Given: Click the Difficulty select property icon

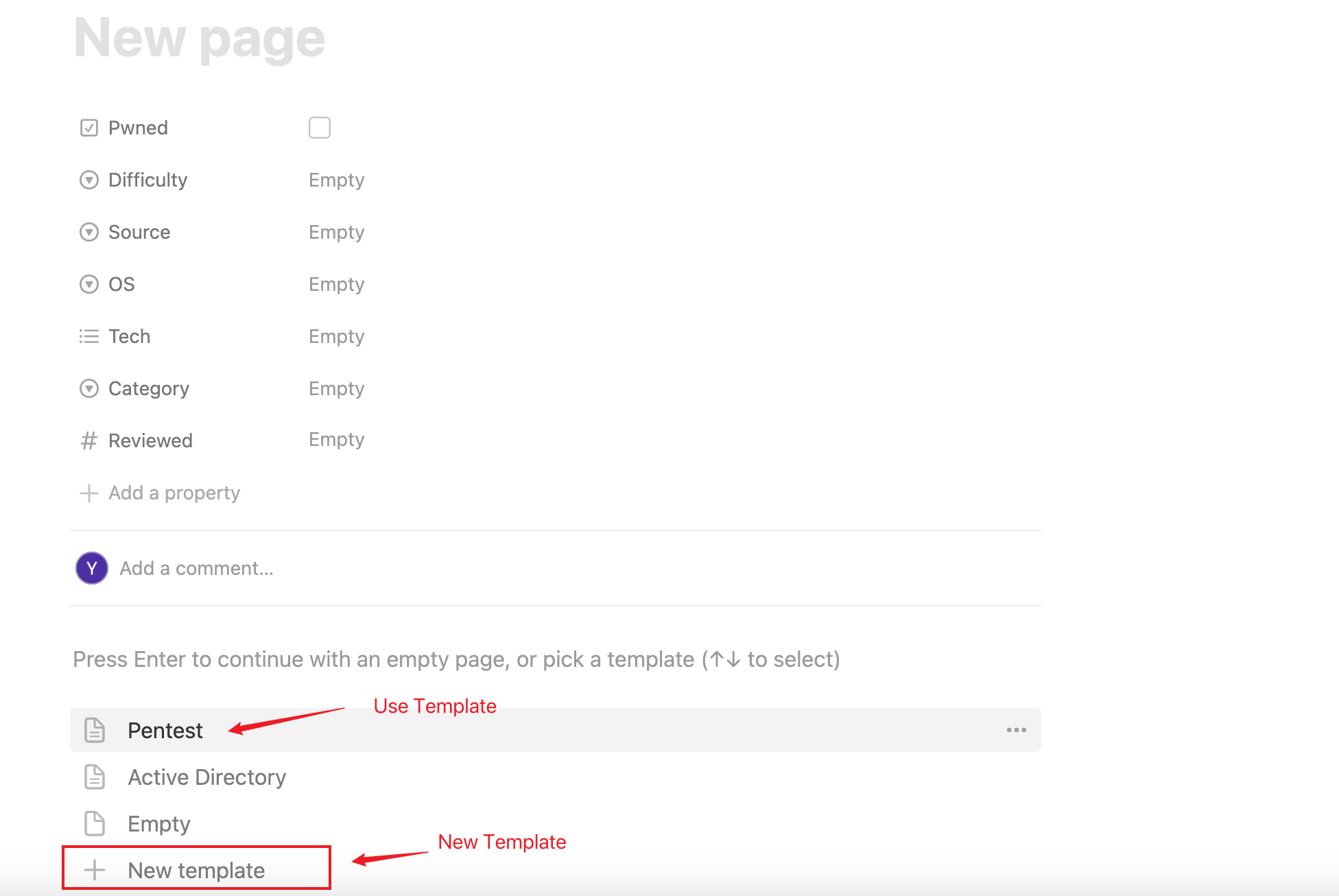Looking at the screenshot, I should pyautogui.click(x=89, y=180).
